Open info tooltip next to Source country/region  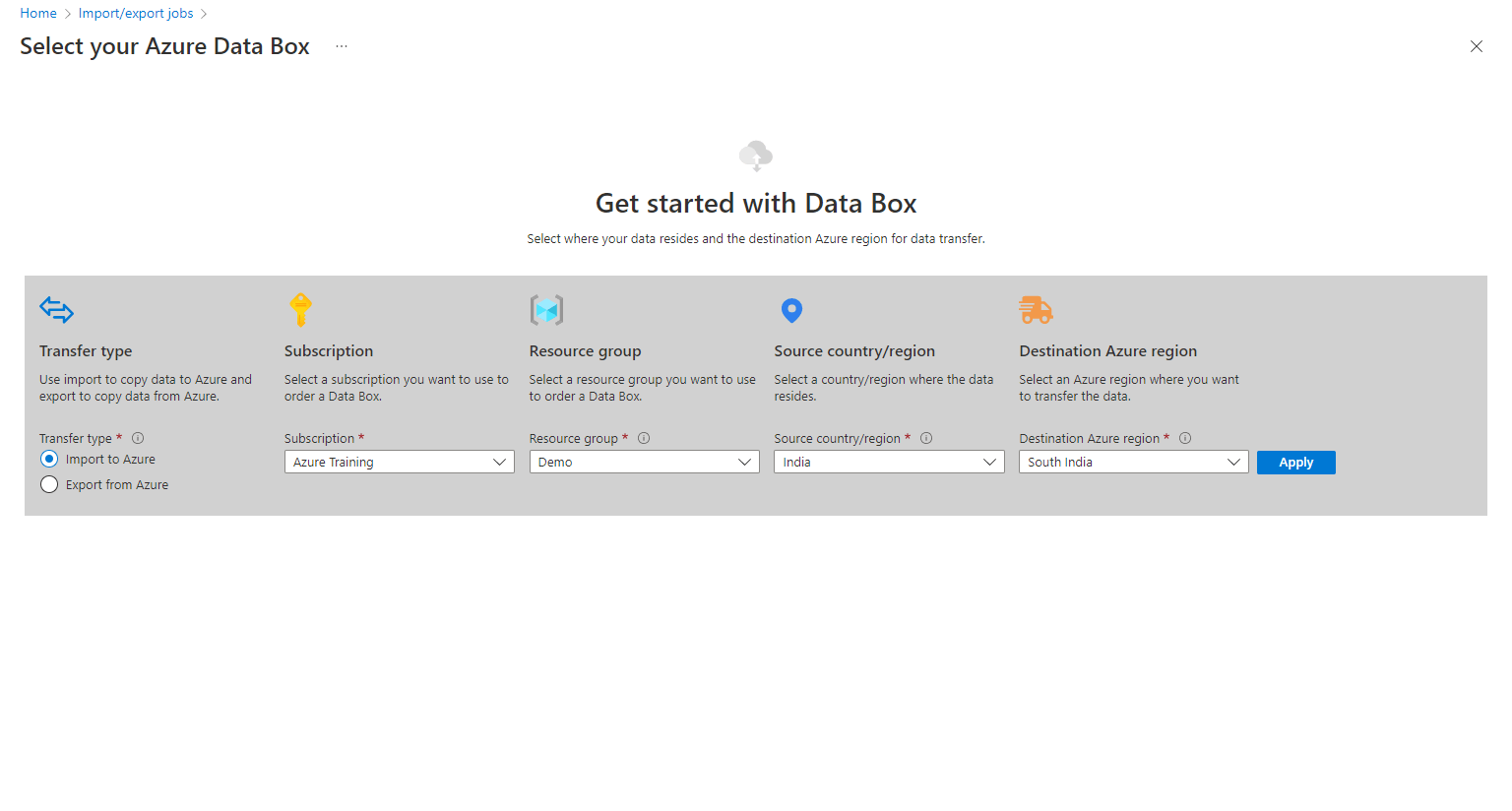coord(926,438)
